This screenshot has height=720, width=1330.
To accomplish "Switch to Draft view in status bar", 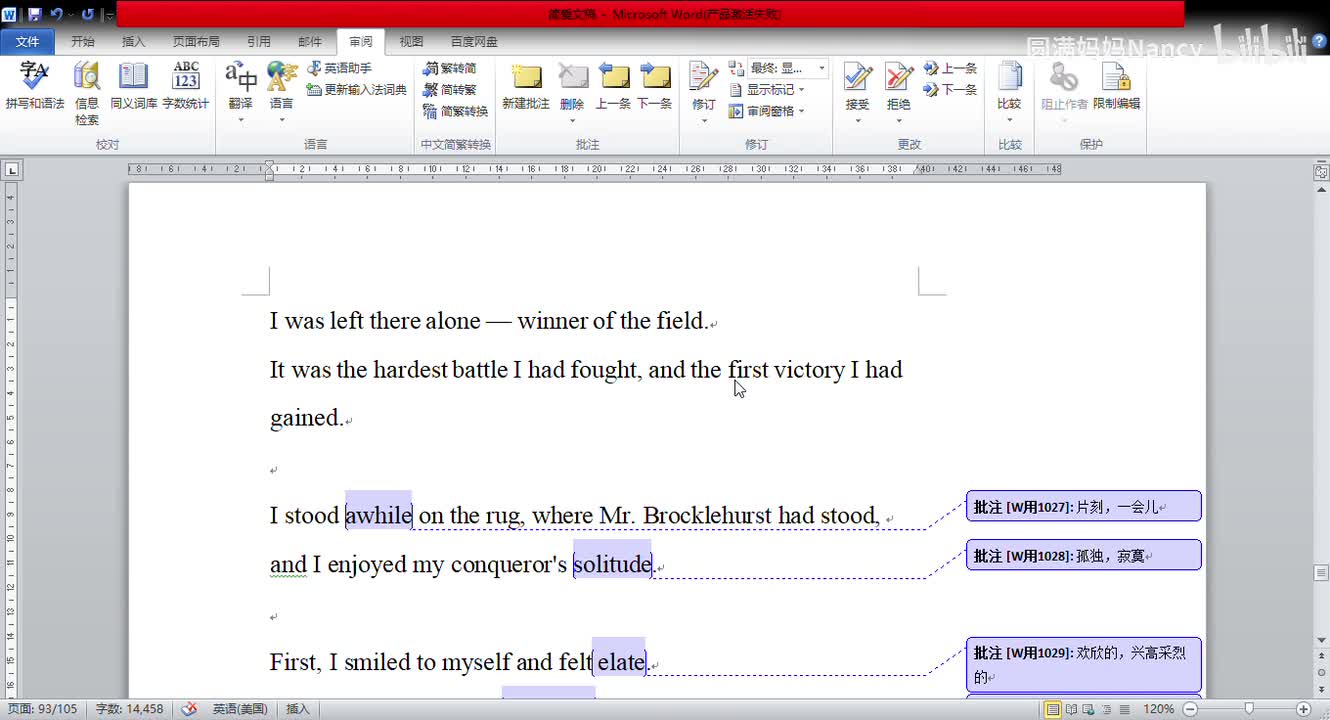I will [x=1125, y=709].
